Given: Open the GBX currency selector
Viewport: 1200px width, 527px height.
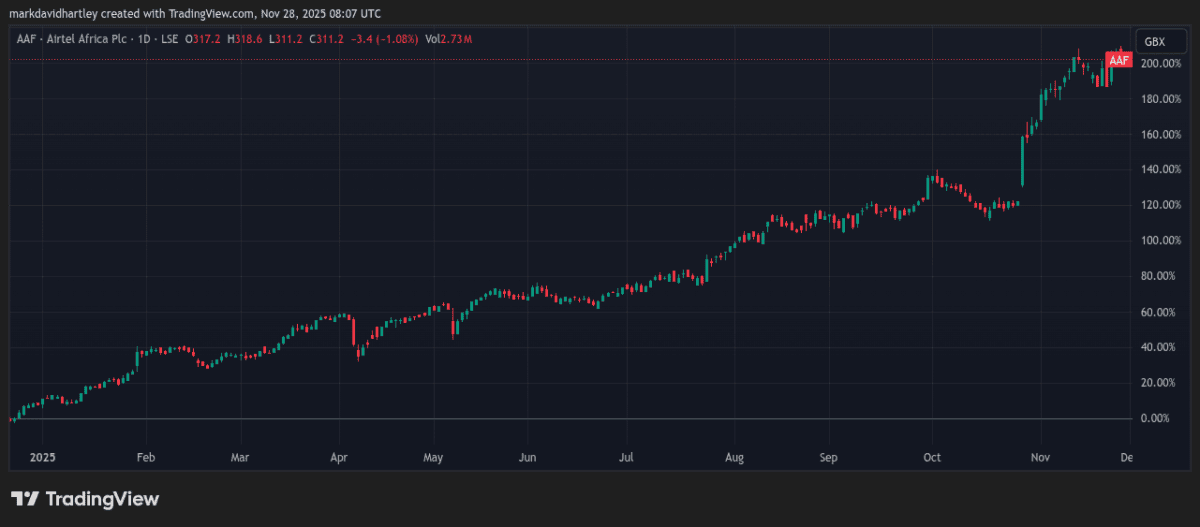Looking at the screenshot, I should coord(1154,42).
